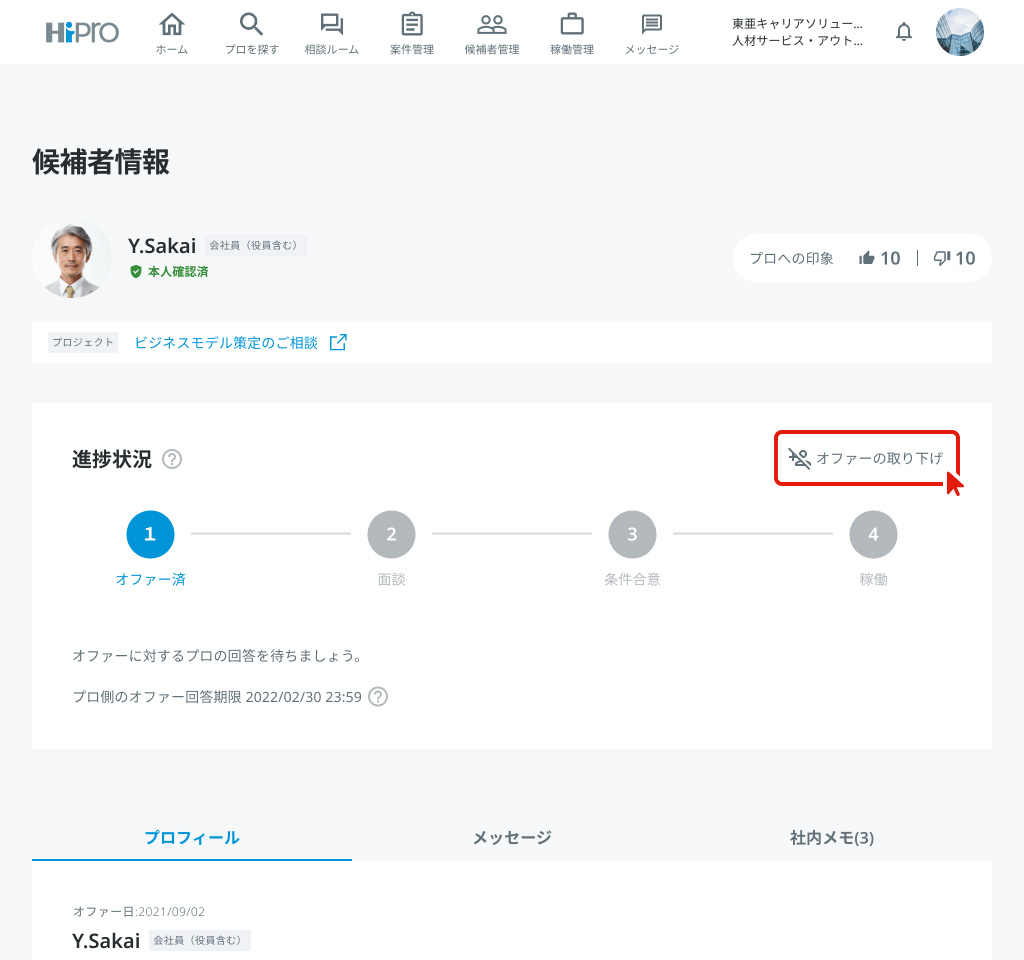This screenshot has width=1024, height=960.
Task: Open メッセージ in top navigation
Action: pos(652,32)
